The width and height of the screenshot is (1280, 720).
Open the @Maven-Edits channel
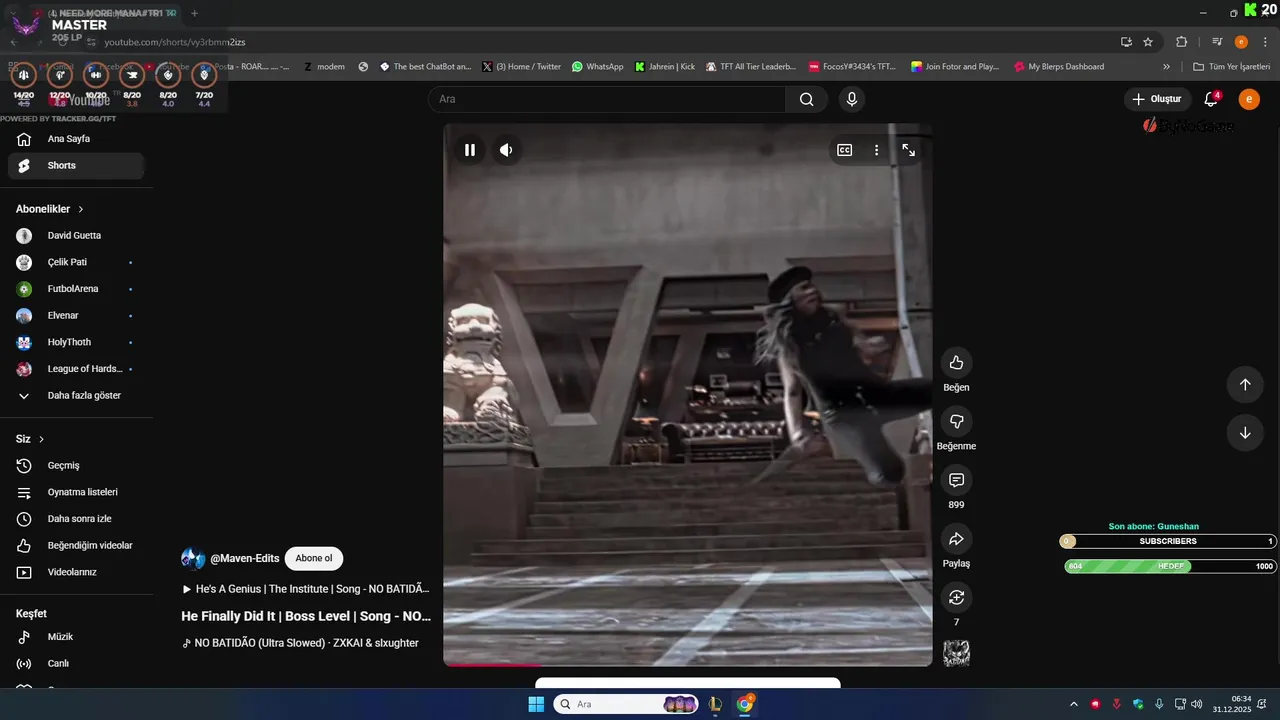pyautogui.click(x=244, y=559)
